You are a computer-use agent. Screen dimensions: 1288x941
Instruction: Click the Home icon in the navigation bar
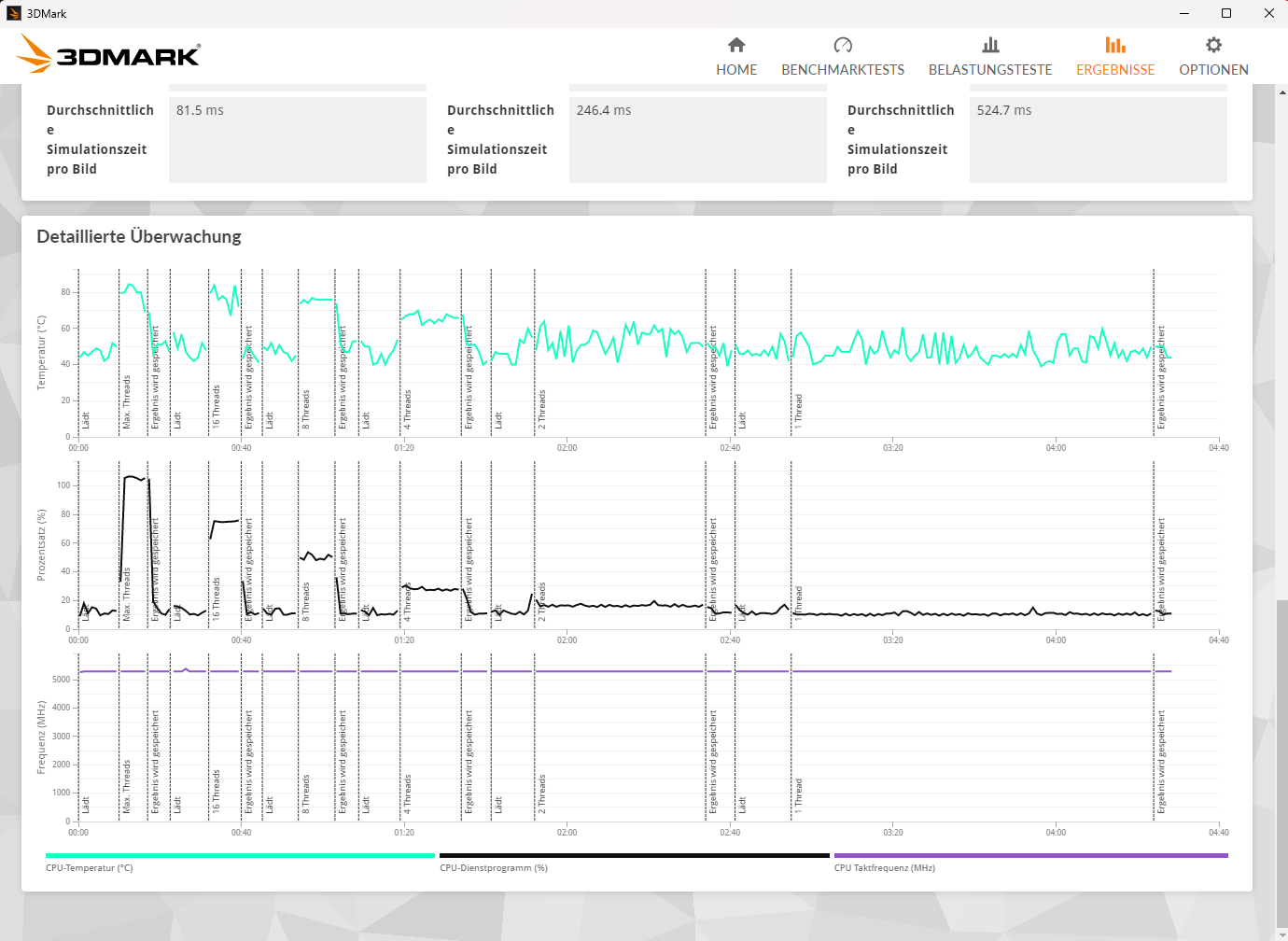(736, 45)
